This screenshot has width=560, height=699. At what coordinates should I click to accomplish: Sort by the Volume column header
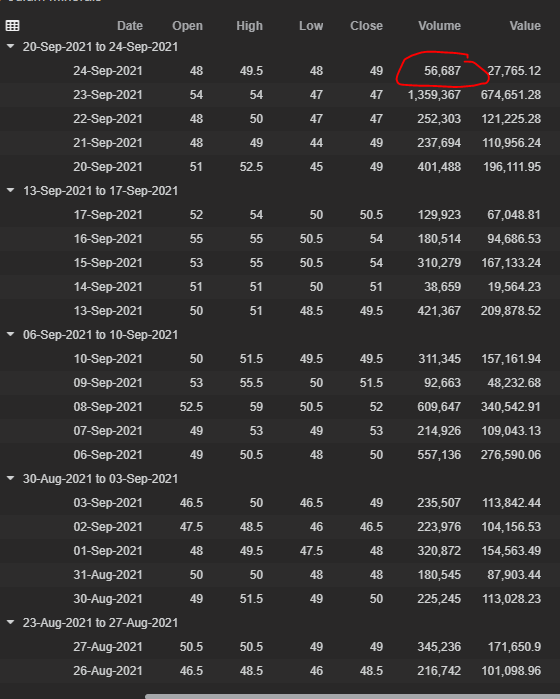click(439, 26)
